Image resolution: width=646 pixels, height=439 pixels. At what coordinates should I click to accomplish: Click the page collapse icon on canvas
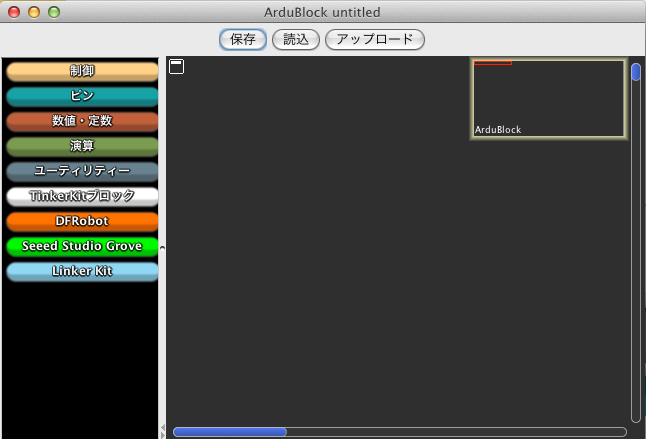point(176,67)
